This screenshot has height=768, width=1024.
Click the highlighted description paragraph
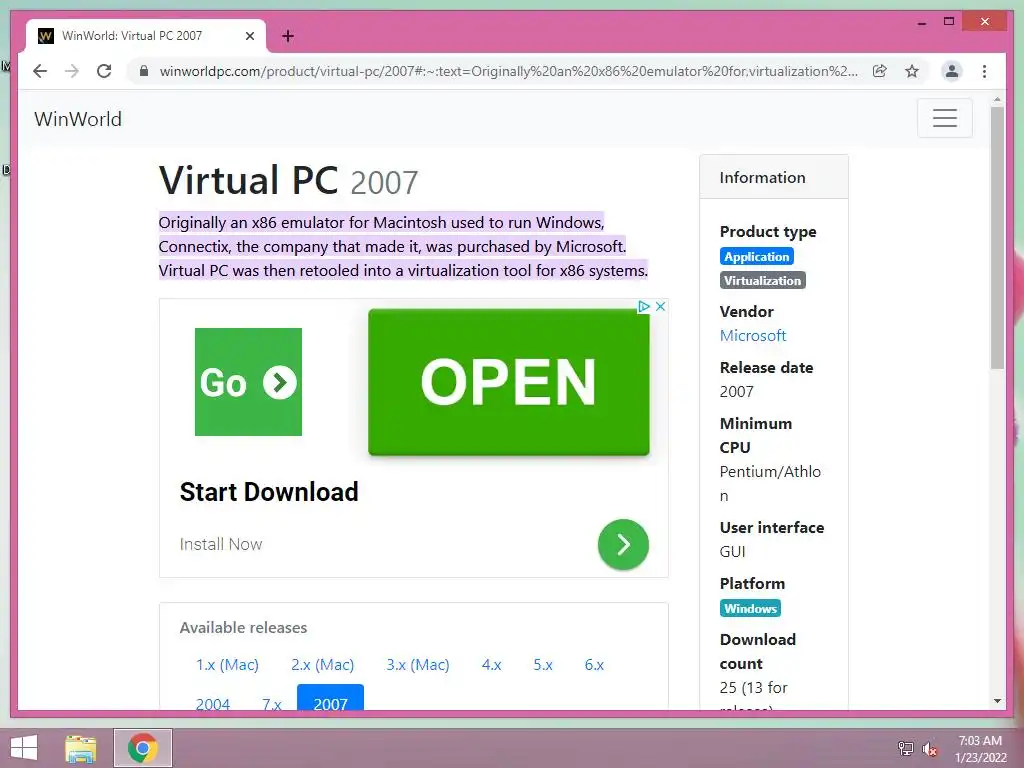click(403, 246)
